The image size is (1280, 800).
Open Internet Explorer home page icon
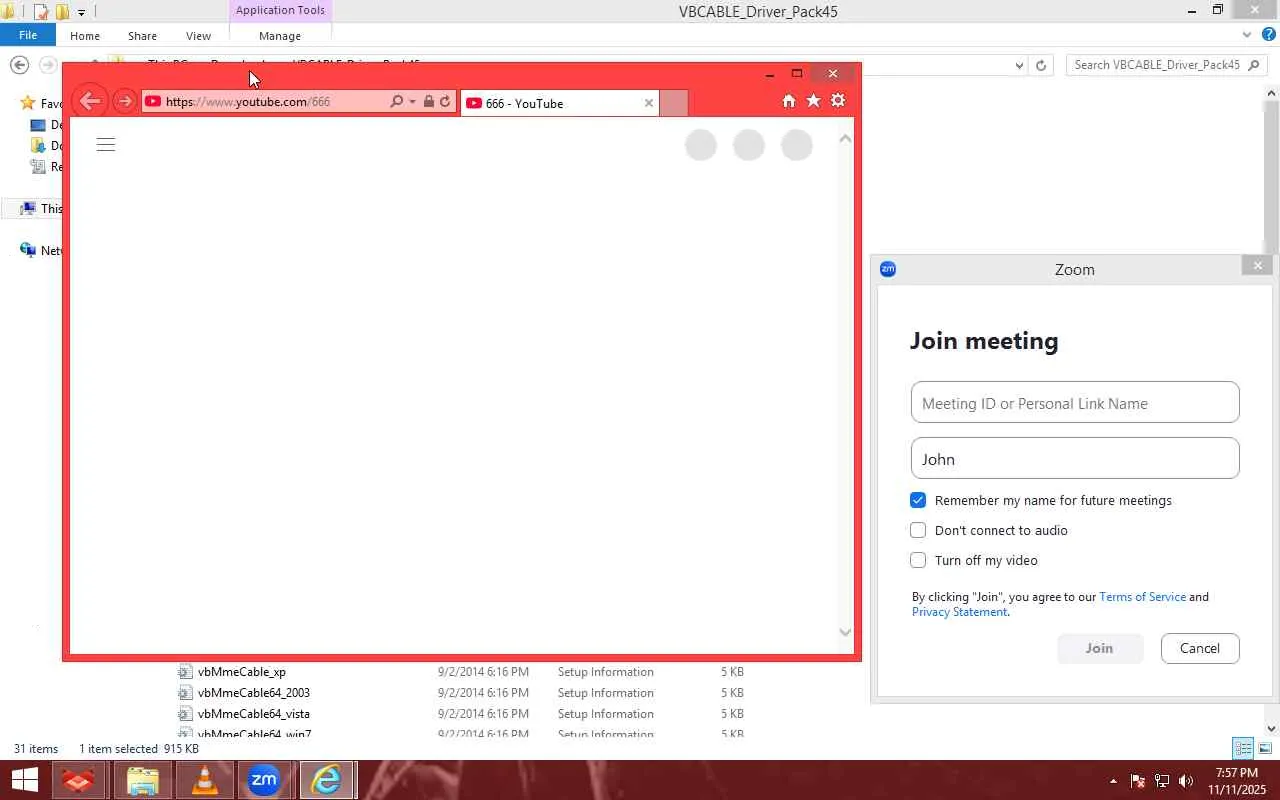[789, 101]
